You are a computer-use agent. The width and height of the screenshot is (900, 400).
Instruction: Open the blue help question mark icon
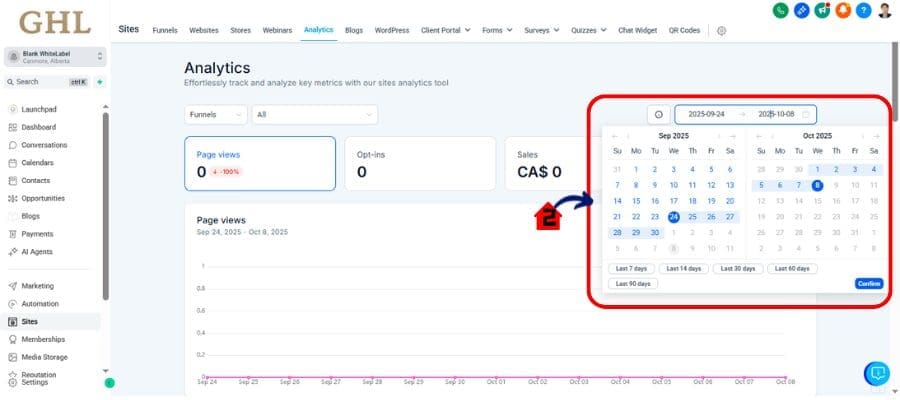[864, 10]
